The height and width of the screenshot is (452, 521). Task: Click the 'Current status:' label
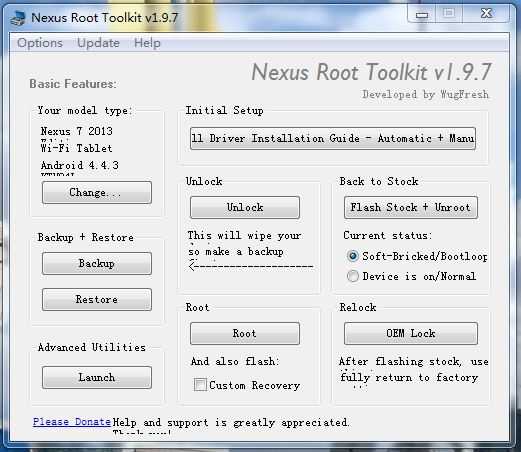coord(388,235)
